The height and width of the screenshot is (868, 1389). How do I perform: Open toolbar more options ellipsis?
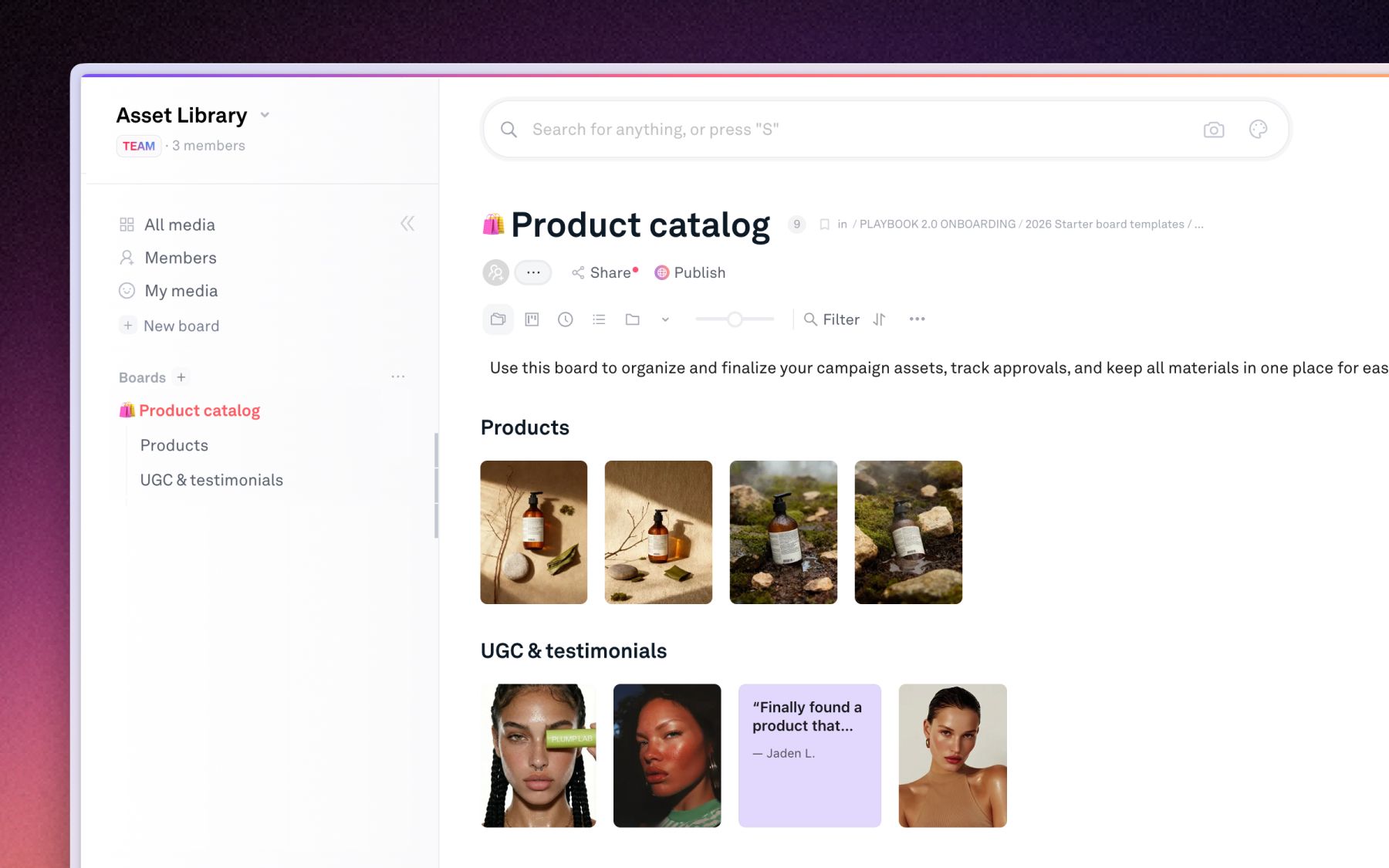[917, 319]
